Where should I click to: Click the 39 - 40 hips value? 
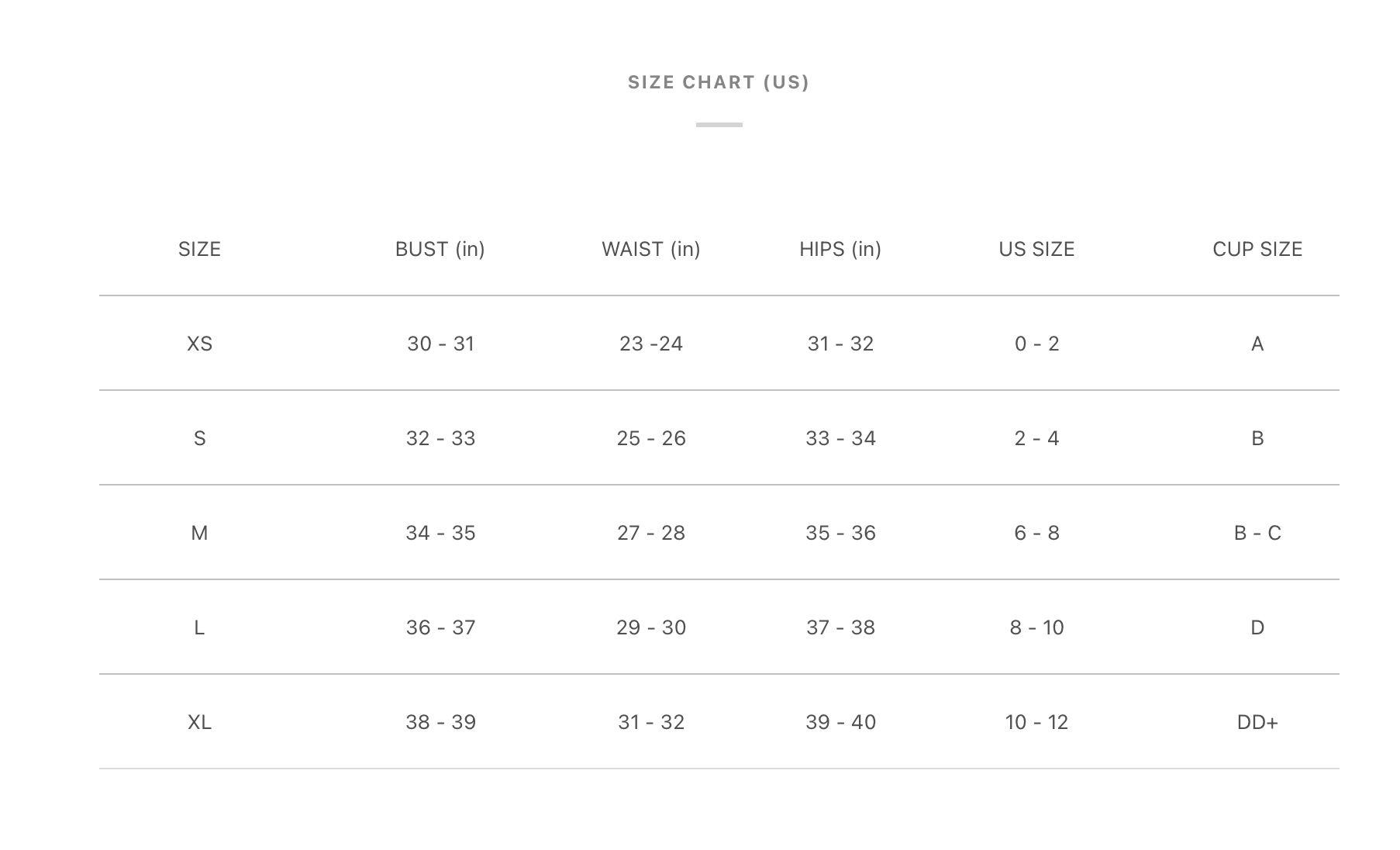pos(840,722)
